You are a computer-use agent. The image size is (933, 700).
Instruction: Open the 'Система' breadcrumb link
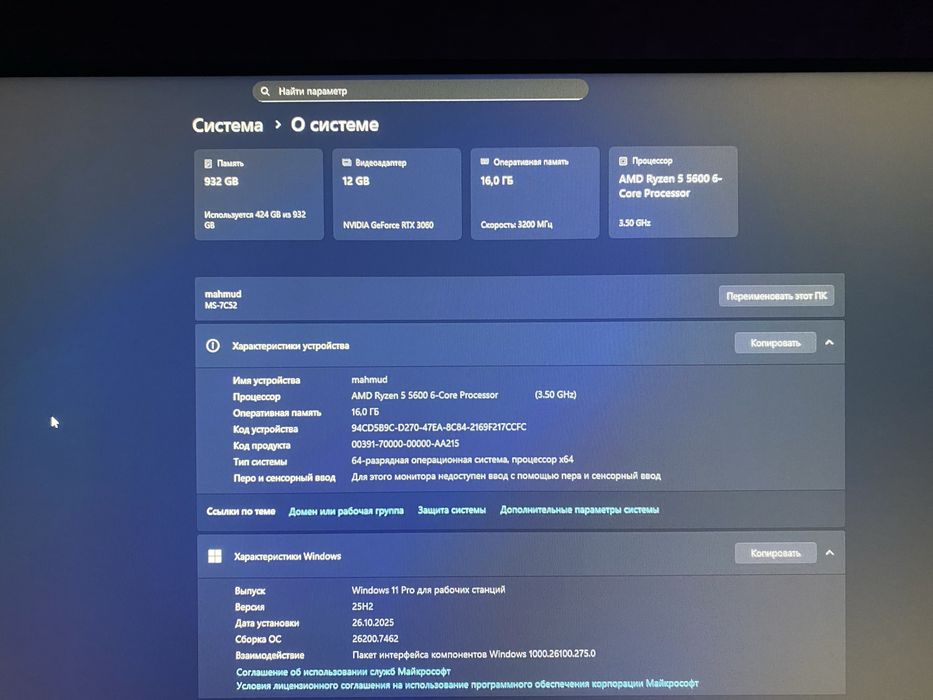click(x=227, y=126)
